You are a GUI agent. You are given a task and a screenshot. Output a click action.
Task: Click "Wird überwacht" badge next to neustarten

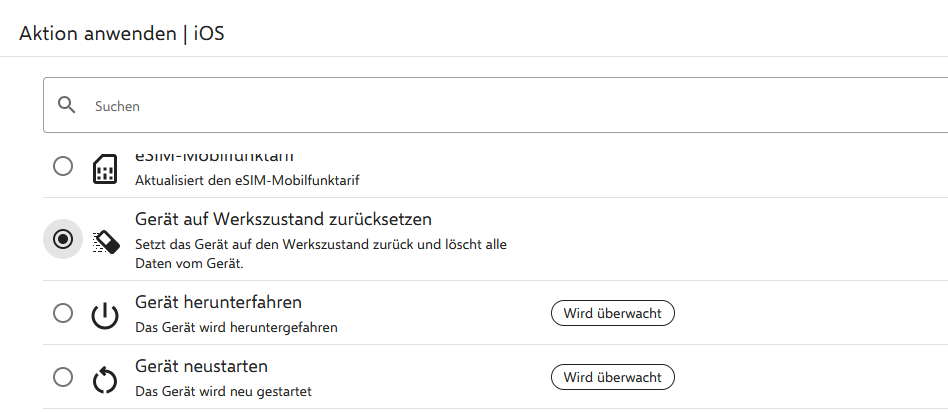612,377
